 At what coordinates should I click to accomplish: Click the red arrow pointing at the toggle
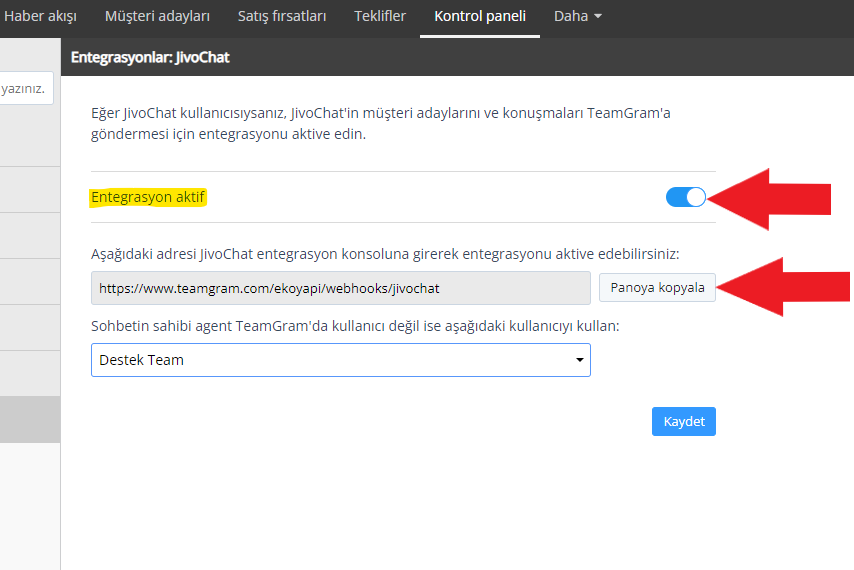(x=769, y=199)
